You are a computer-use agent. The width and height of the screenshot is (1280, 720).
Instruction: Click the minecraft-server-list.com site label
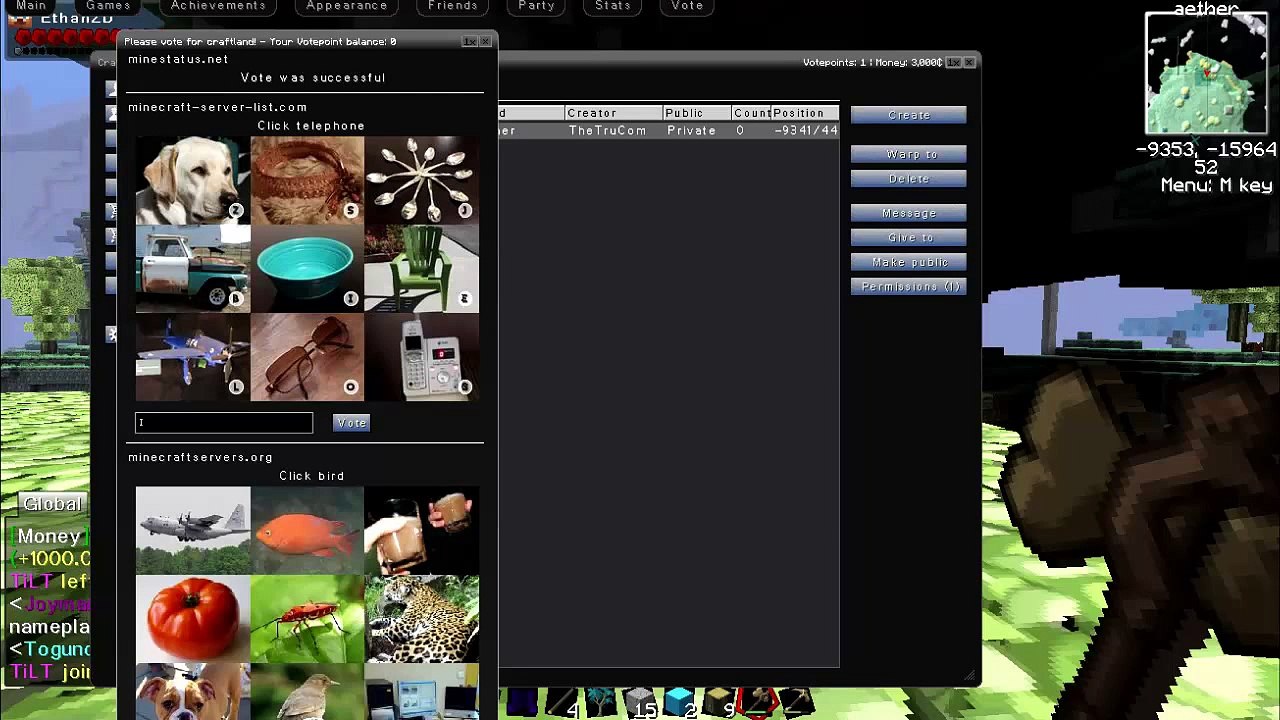pos(217,107)
